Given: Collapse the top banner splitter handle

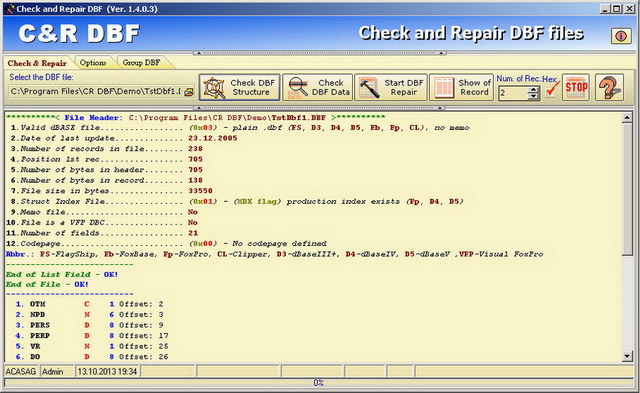Looking at the screenshot, I should [320, 53].
